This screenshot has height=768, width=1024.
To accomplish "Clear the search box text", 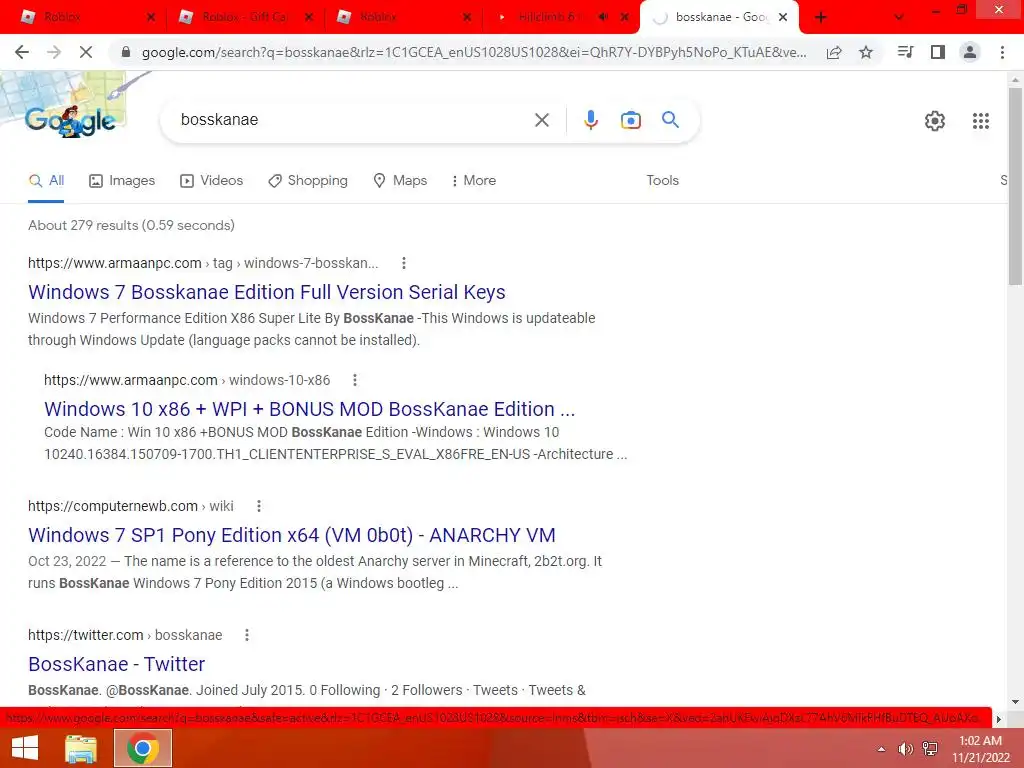I will (x=541, y=120).
